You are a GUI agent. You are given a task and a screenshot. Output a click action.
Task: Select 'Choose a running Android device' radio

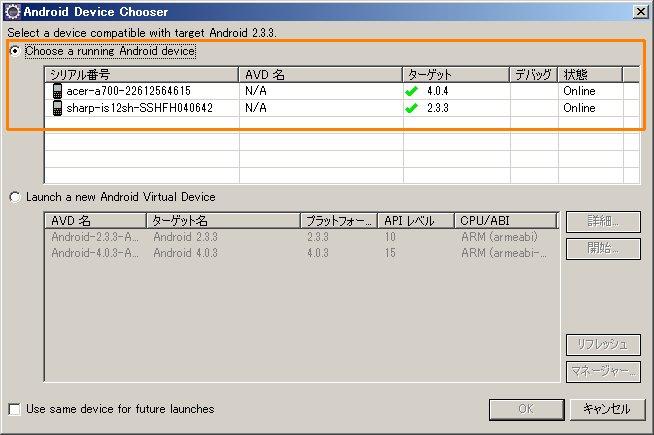click(15, 51)
